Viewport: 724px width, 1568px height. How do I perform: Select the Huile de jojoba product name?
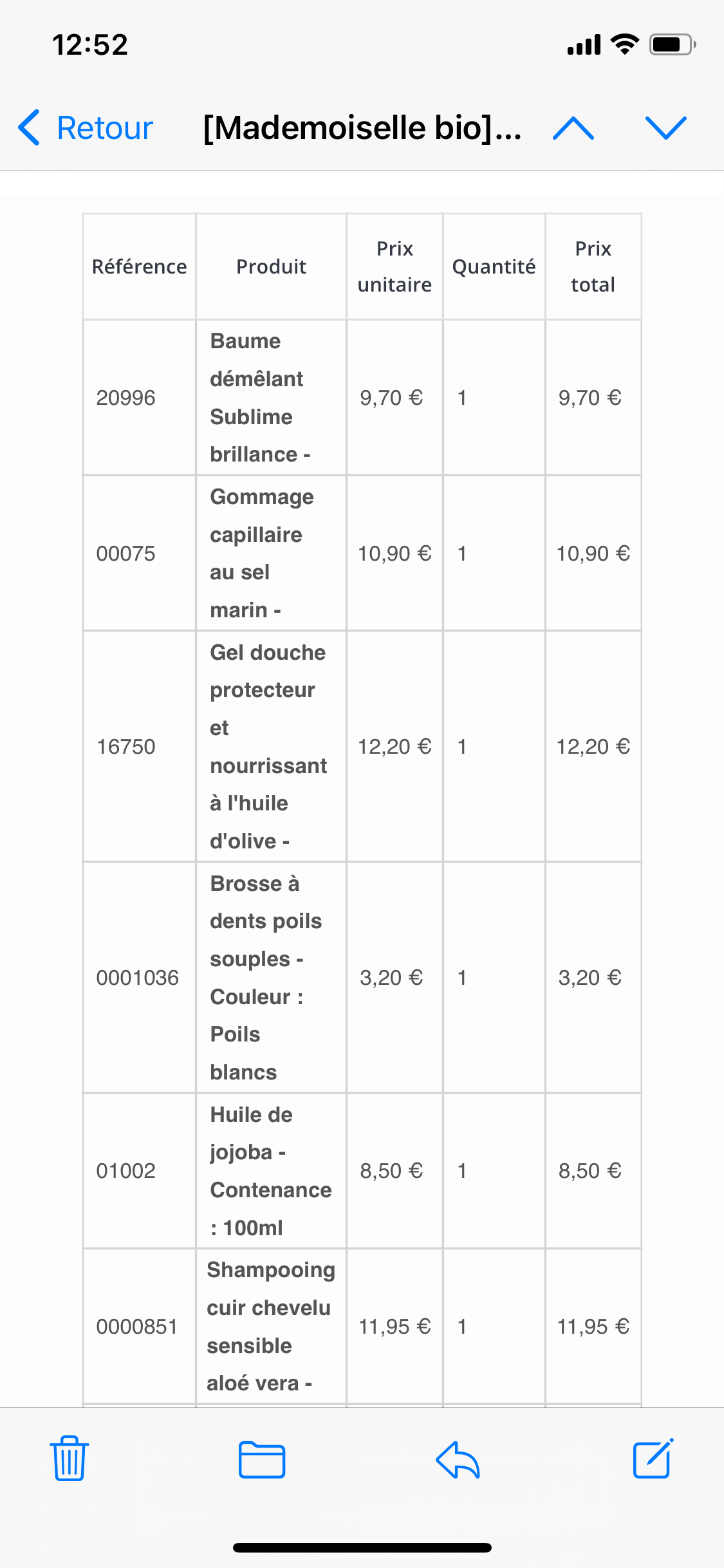pyautogui.click(x=270, y=1171)
